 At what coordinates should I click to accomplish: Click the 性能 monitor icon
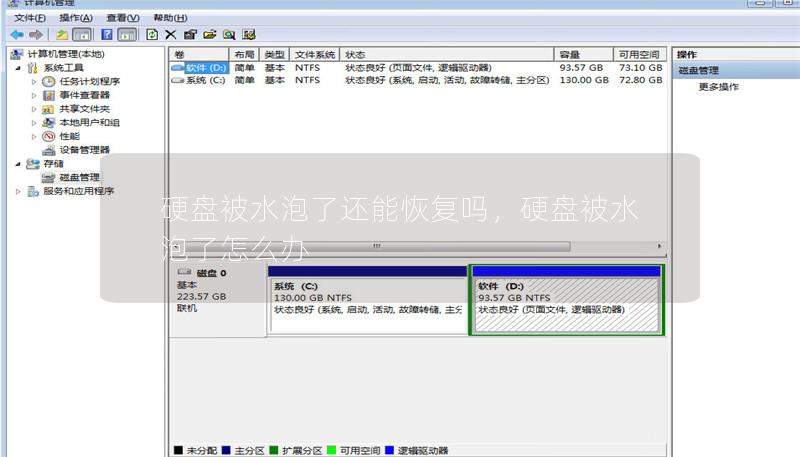click(x=48, y=136)
